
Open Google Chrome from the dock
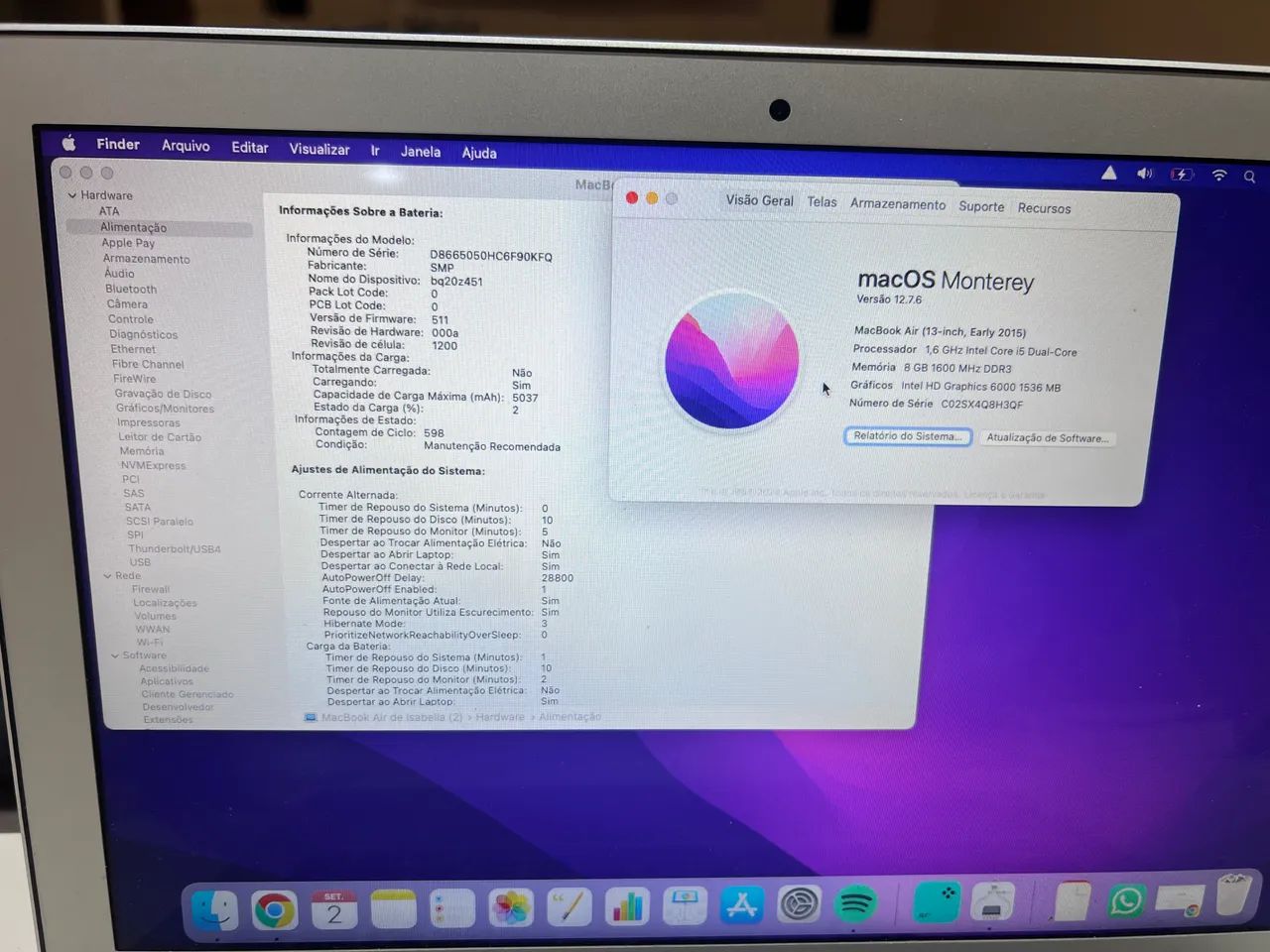tap(274, 907)
